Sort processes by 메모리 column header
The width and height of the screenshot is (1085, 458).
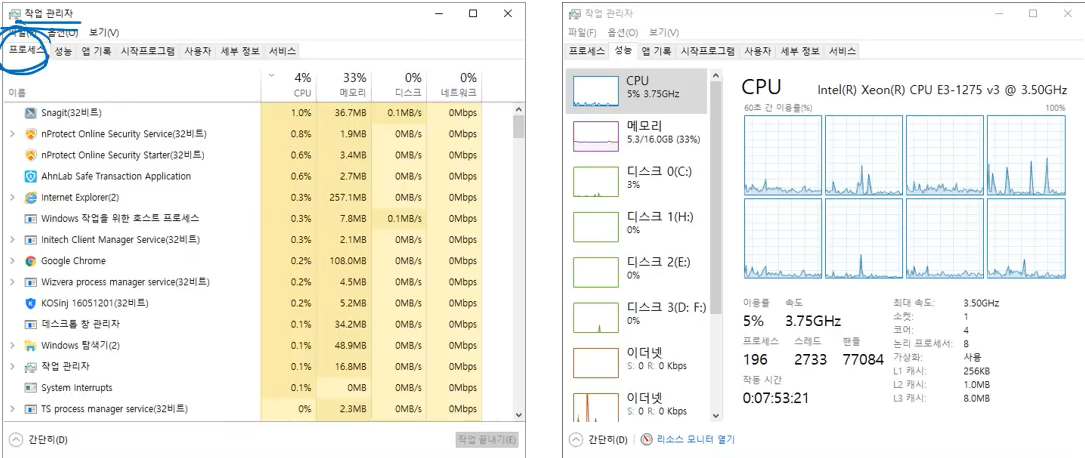344,84
